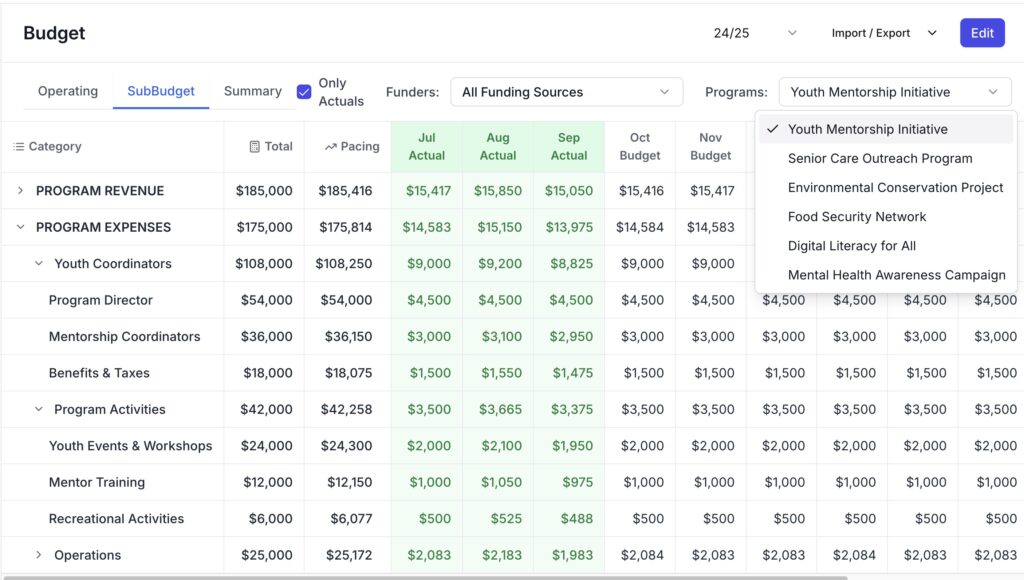Click checkmark icon beside Youth Mentorship Initiative

click(772, 129)
